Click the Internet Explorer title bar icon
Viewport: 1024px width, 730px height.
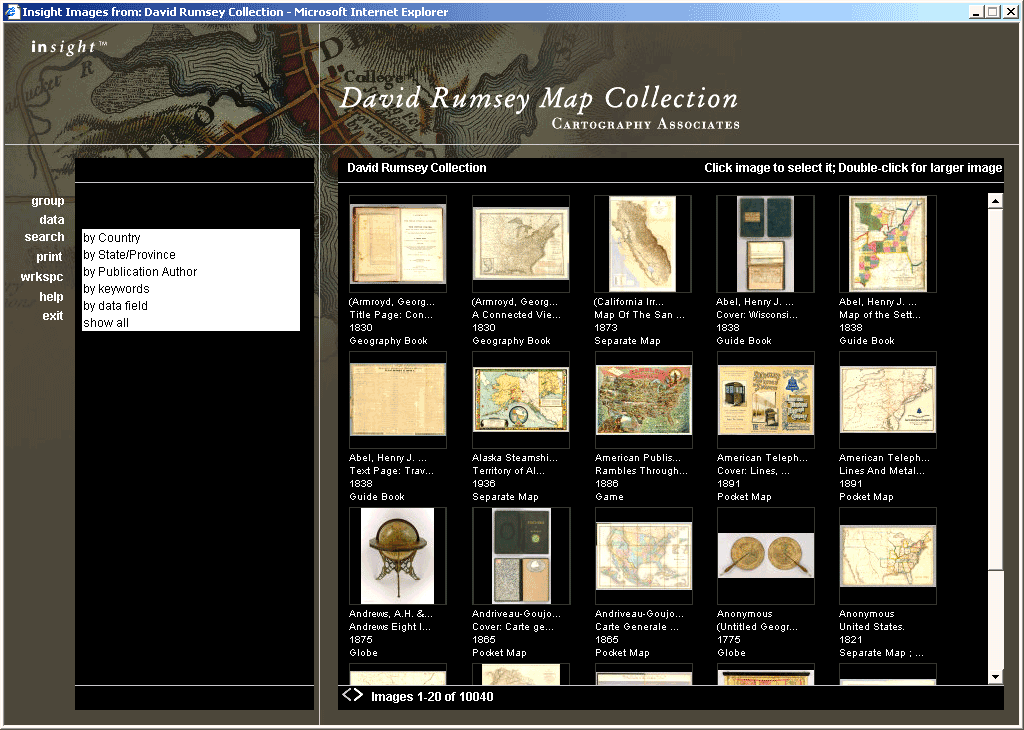(11, 12)
